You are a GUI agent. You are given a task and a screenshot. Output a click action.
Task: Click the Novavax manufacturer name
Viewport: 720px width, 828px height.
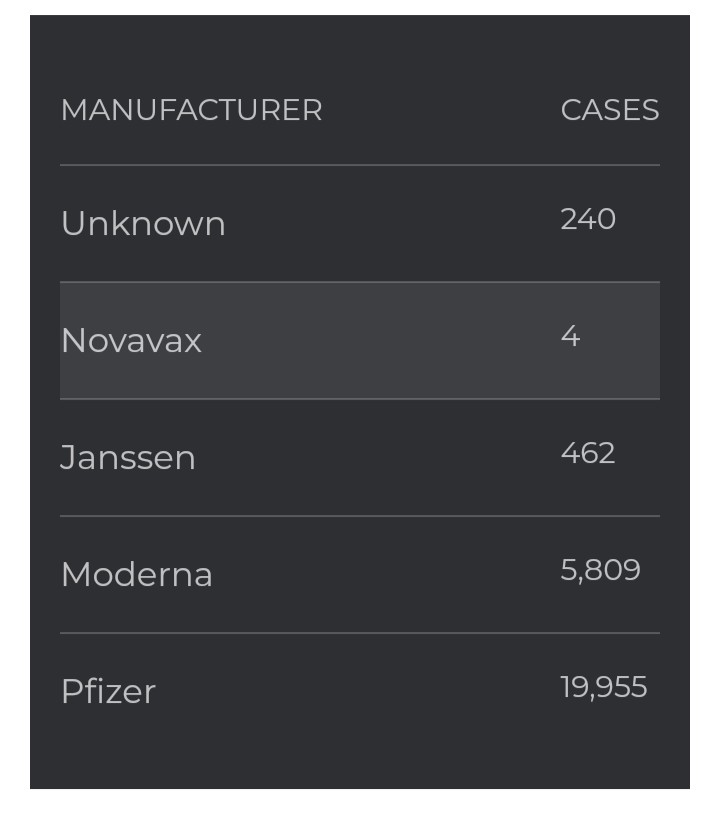coord(131,341)
